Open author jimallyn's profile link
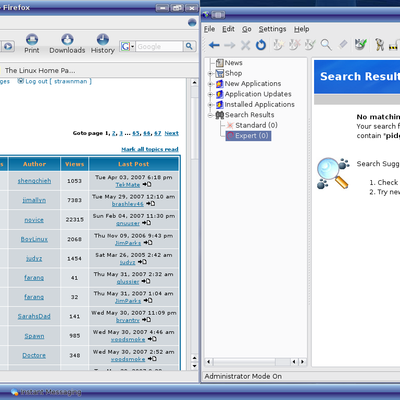This screenshot has height=400, width=400. (34, 200)
